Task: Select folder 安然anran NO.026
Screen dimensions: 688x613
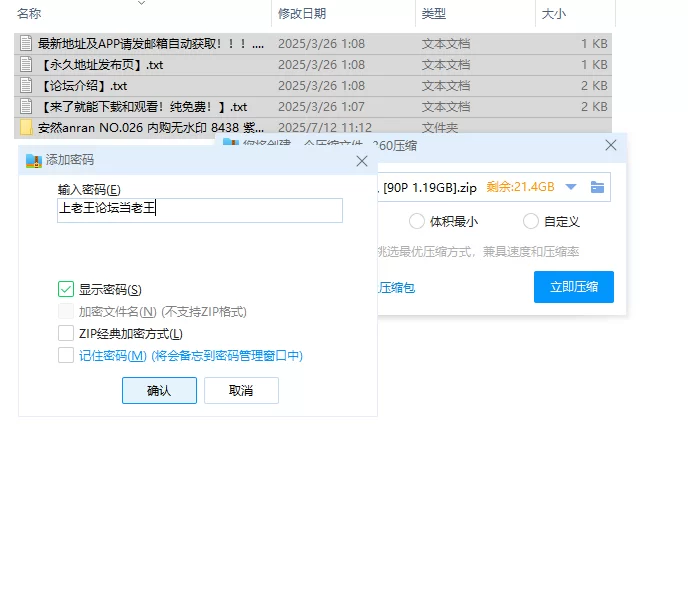Action: 313,128
